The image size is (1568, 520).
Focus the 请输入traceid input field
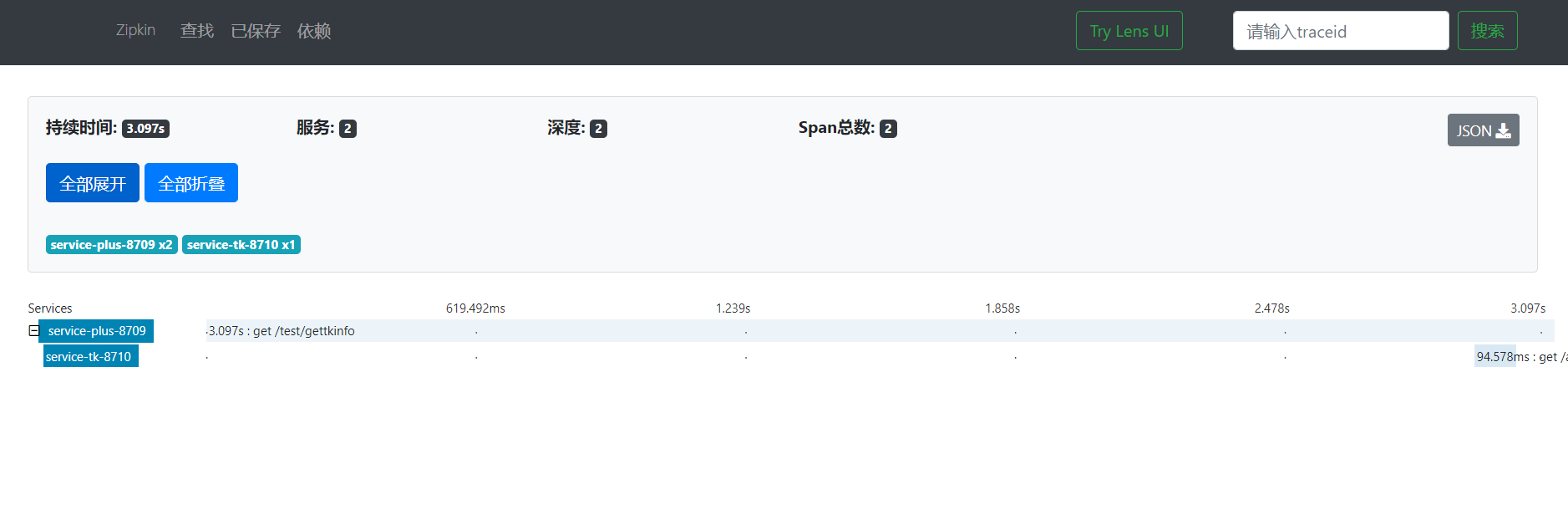tap(1341, 31)
